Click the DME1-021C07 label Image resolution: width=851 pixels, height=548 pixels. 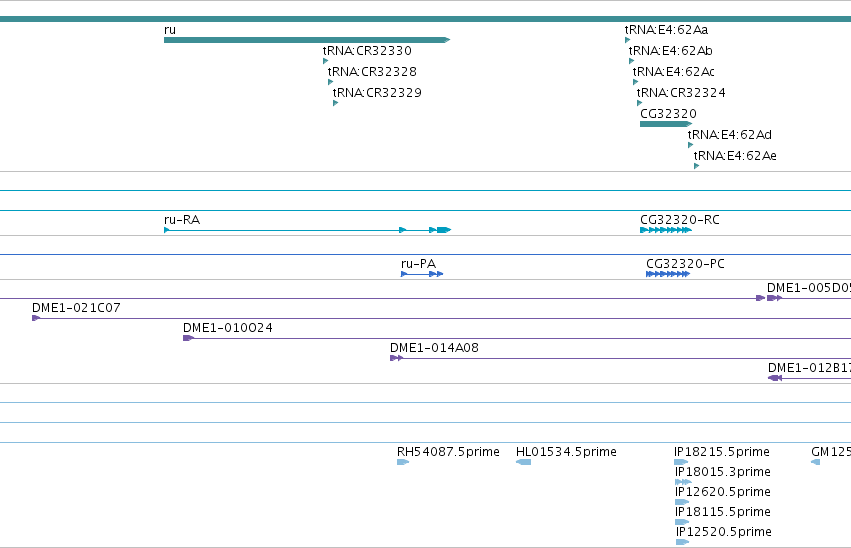(77, 308)
